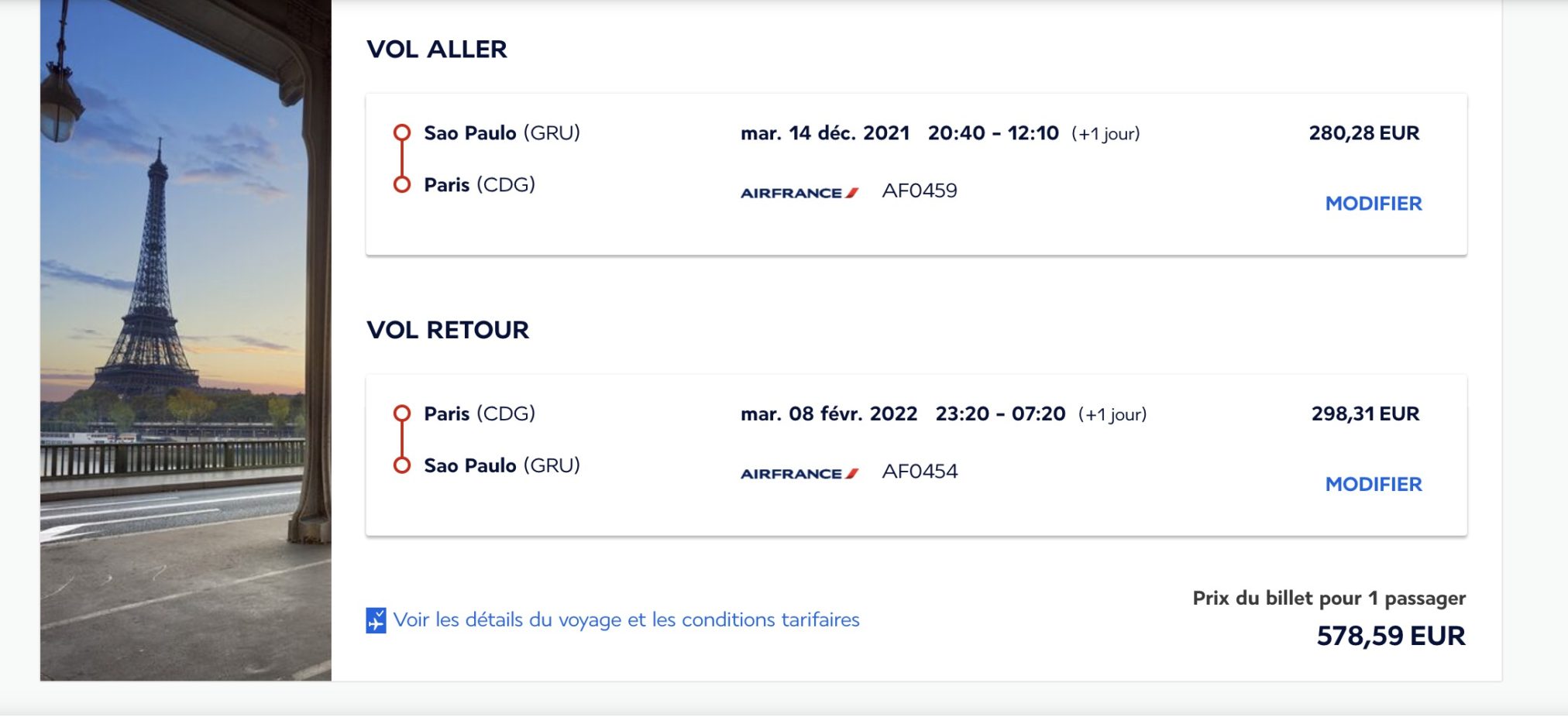Click MODIFIER on the outbound flight
1568x717 pixels.
point(1373,204)
